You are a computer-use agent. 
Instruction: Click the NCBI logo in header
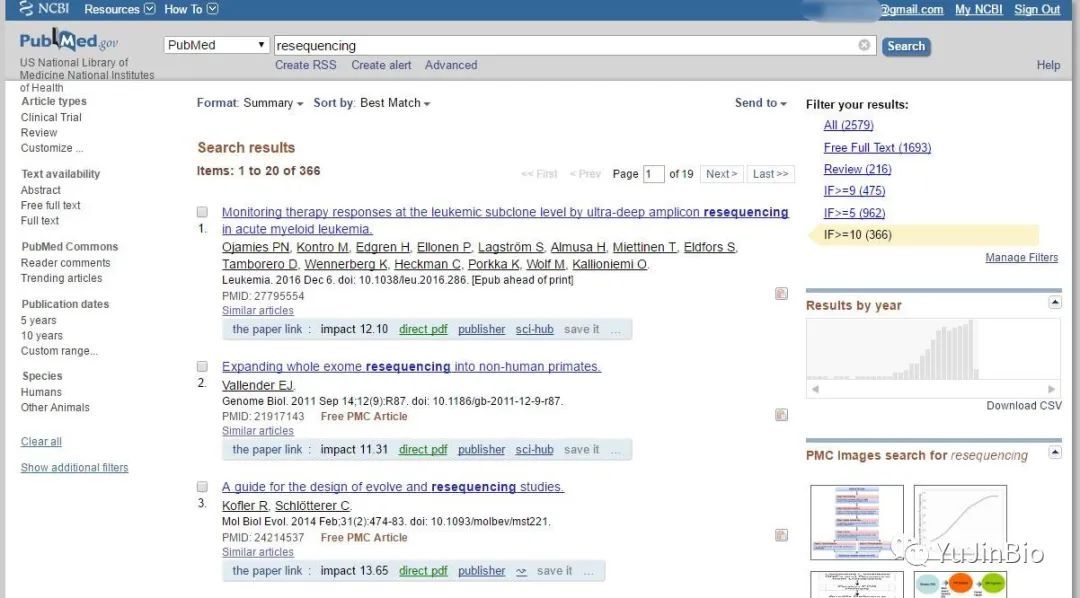44,9
